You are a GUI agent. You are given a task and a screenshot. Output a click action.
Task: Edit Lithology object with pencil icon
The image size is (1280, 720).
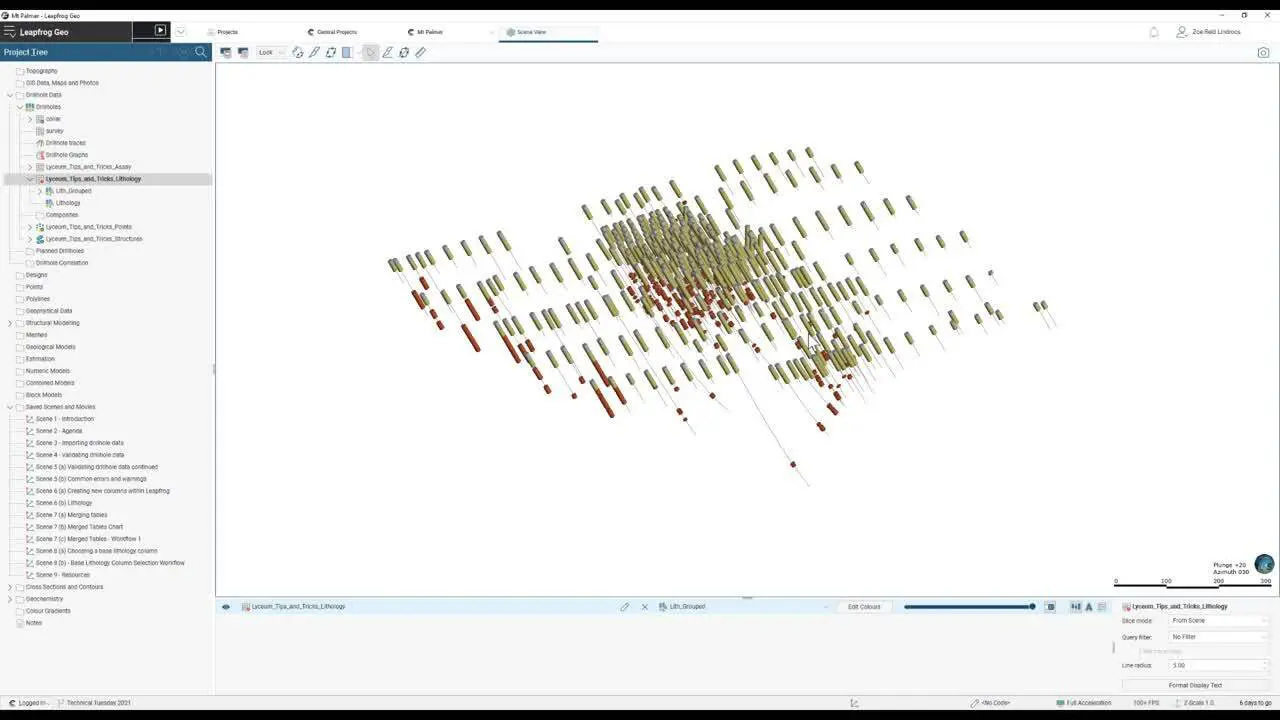click(x=625, y=607)
